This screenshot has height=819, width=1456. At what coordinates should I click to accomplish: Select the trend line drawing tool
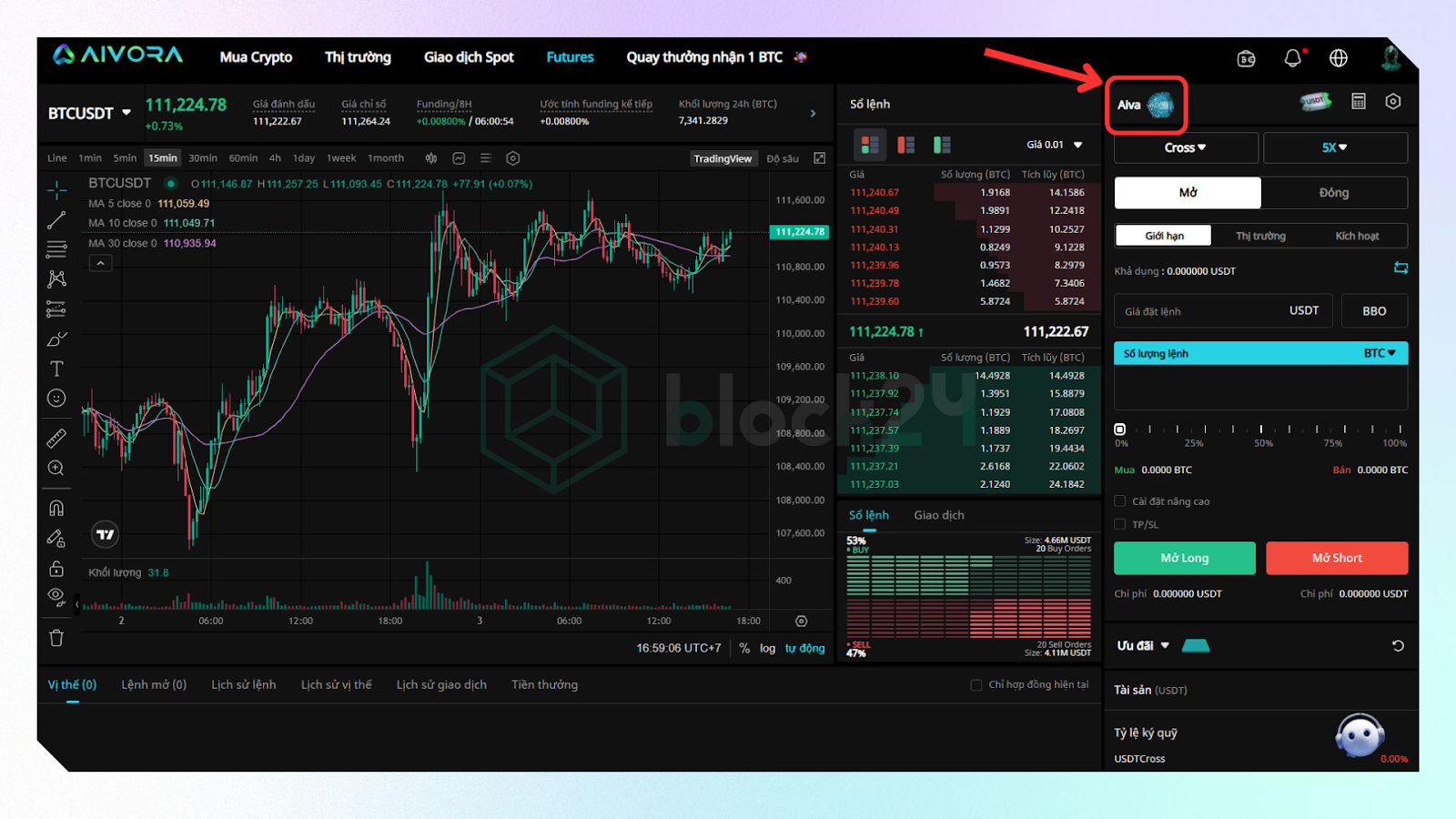(56, 220)
